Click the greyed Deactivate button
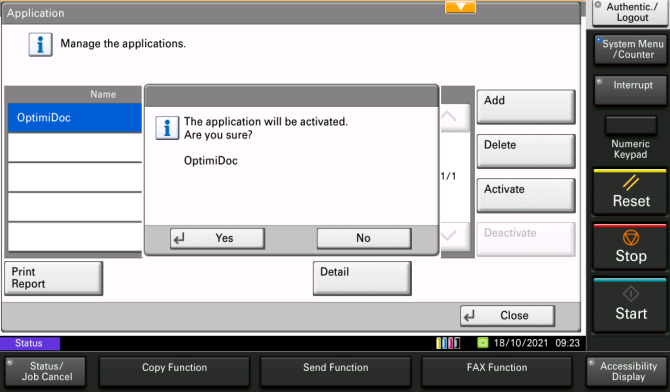This screenshot has height=392, width=670. (526, 239)
